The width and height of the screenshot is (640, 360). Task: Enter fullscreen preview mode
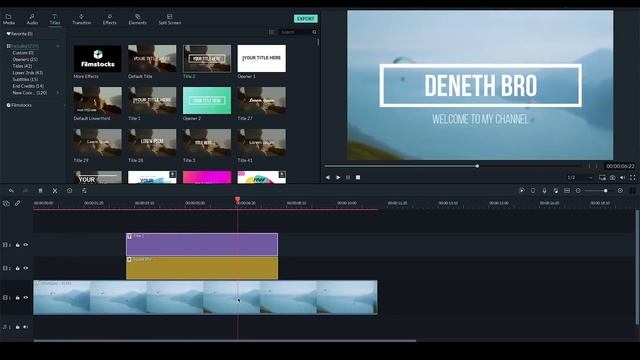[633, 177]
